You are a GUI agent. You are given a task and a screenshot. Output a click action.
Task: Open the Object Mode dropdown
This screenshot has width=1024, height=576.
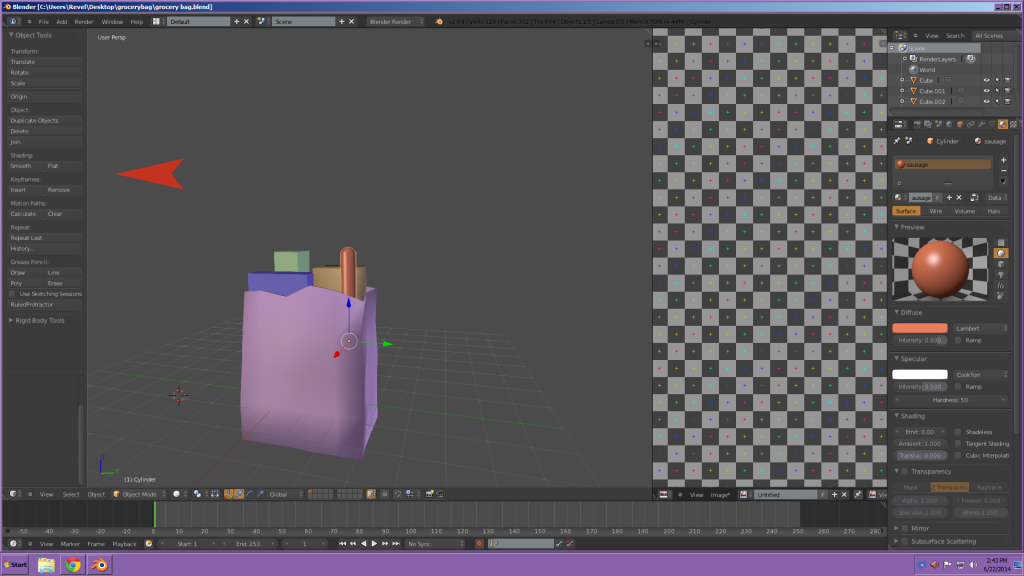point(138,494)
